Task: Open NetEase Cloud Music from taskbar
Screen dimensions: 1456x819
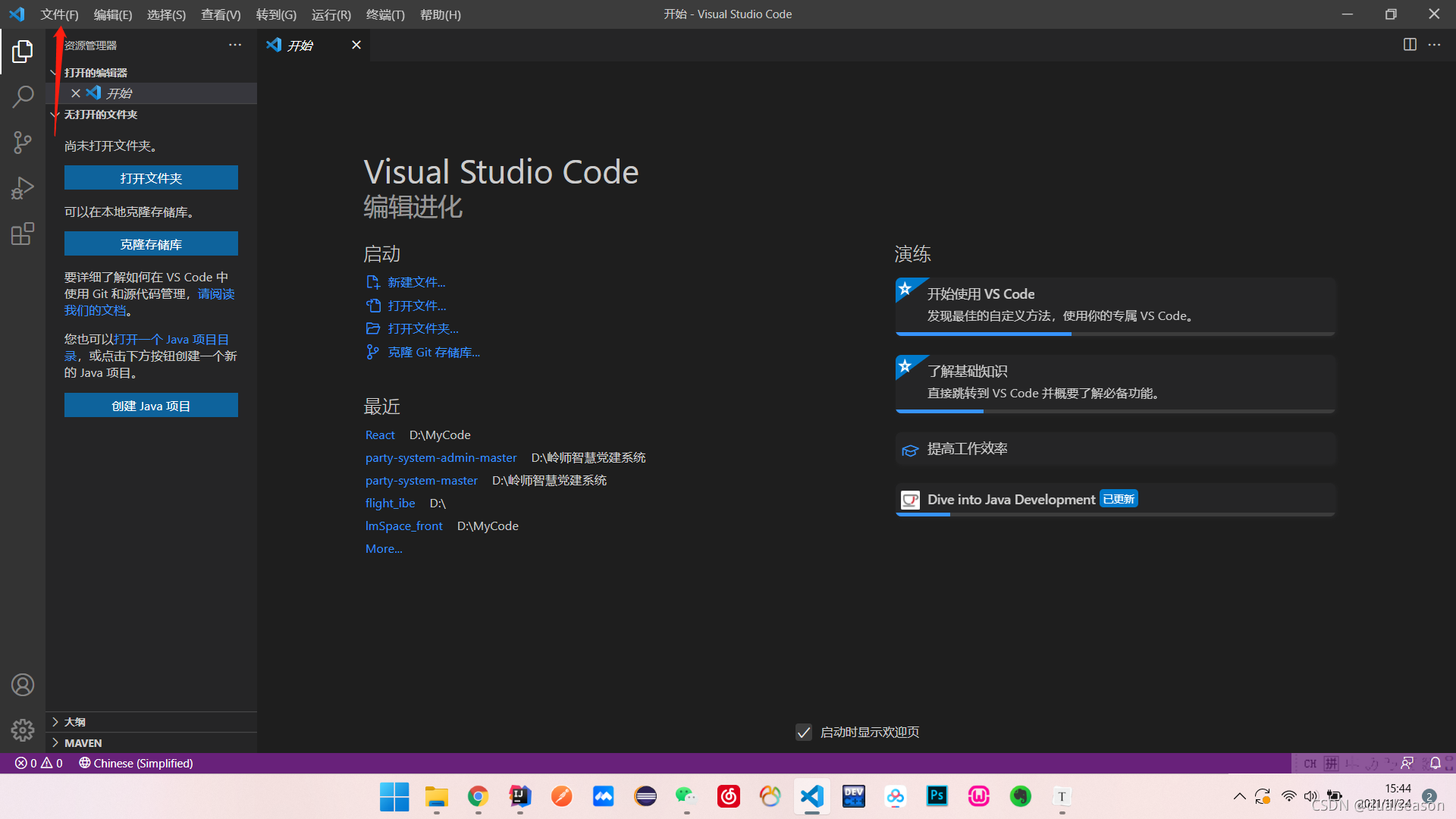Action: (728, 796)
